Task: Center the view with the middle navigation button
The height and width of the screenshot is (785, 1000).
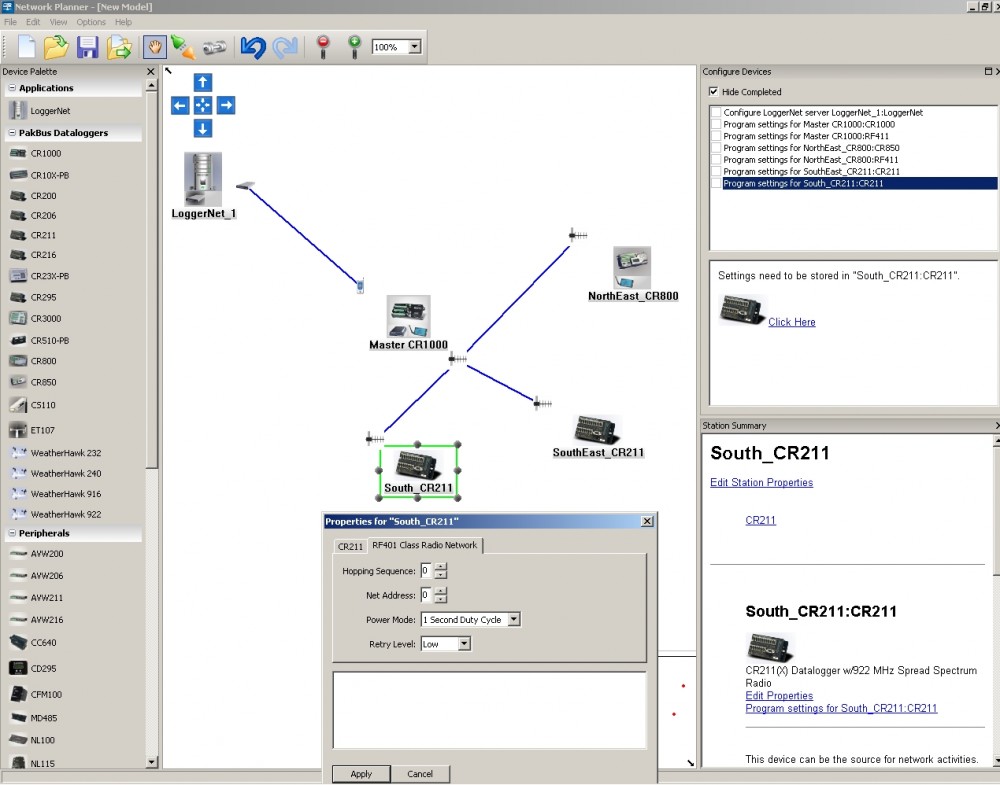Action: tap(203, 105)
